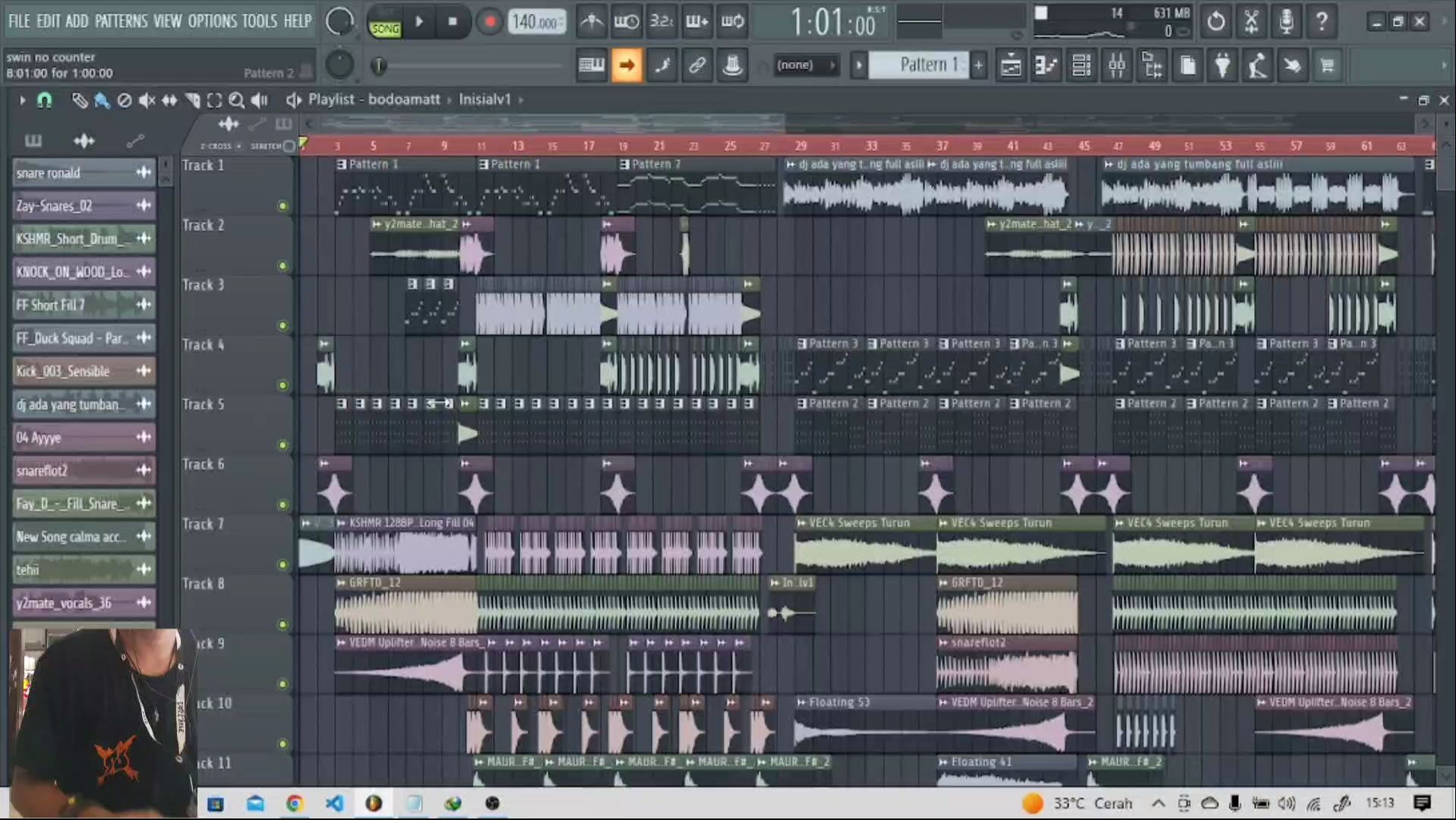Image resolution: width=1456 pixels, height=820 pixels.
Task: Click the metronome icon
Action: click(591, 22)
